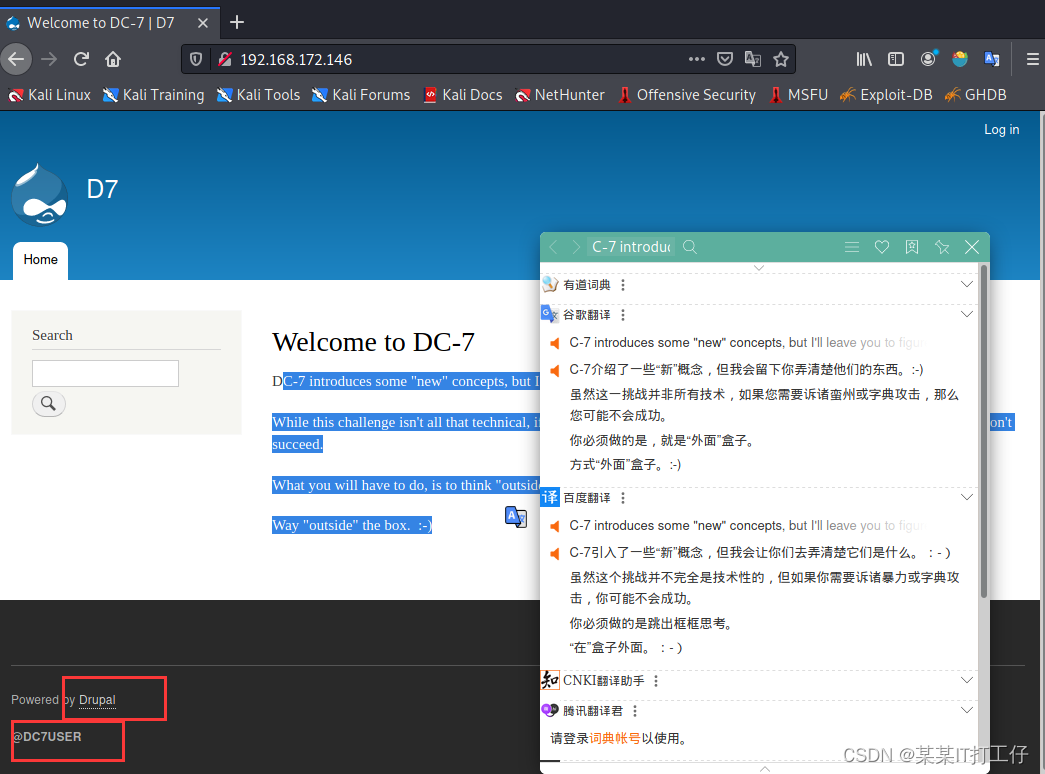Open Kali Linux bookmark

(x=49, y=95)
